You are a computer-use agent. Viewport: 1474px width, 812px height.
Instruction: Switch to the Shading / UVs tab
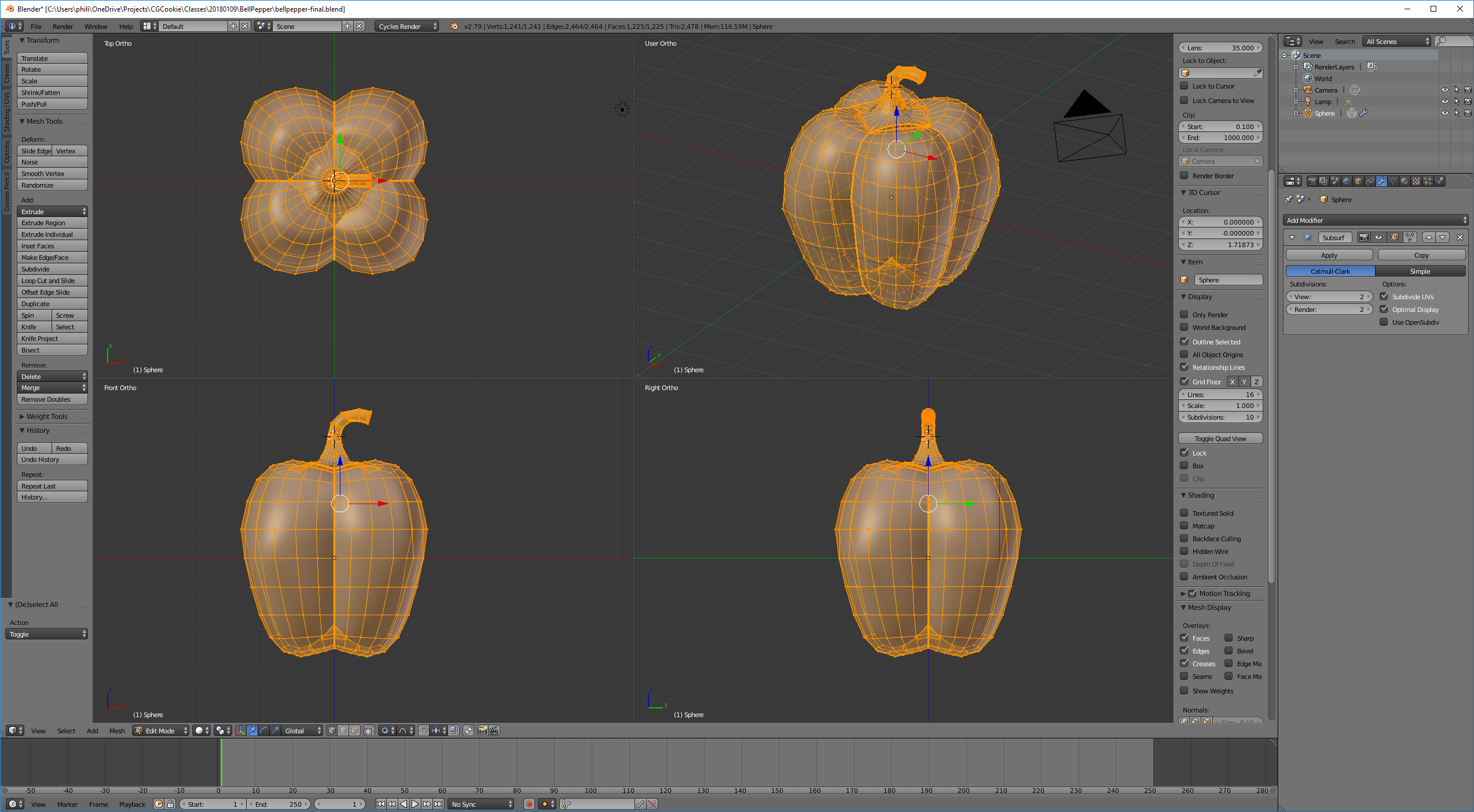click(7, 112)
